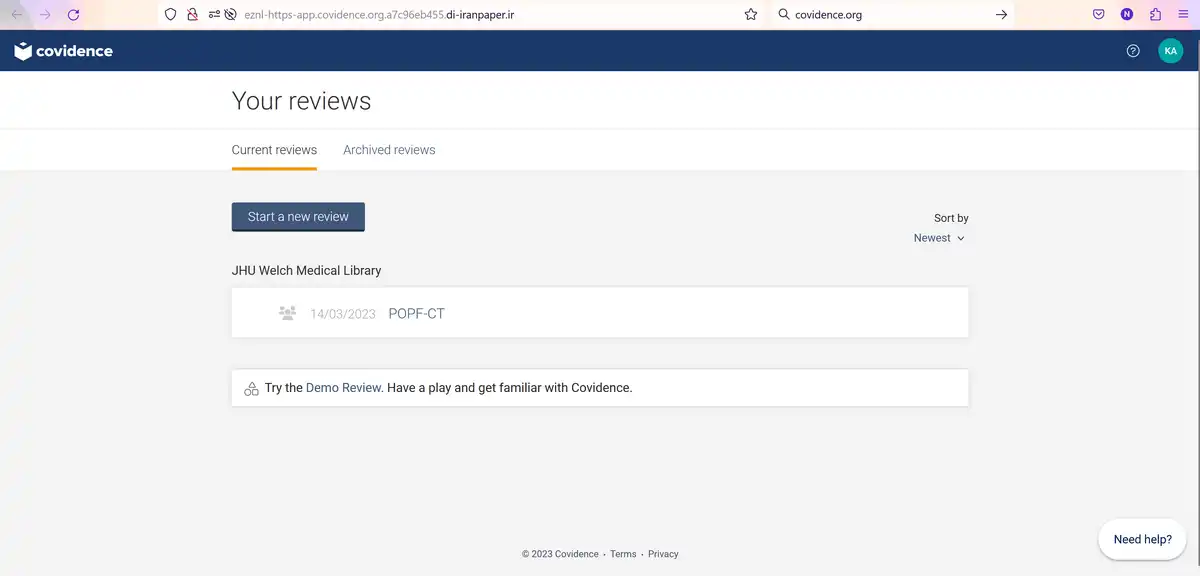Select the Current reviews tab
The image size is (1200, 576).
click(x=274, y=150)
